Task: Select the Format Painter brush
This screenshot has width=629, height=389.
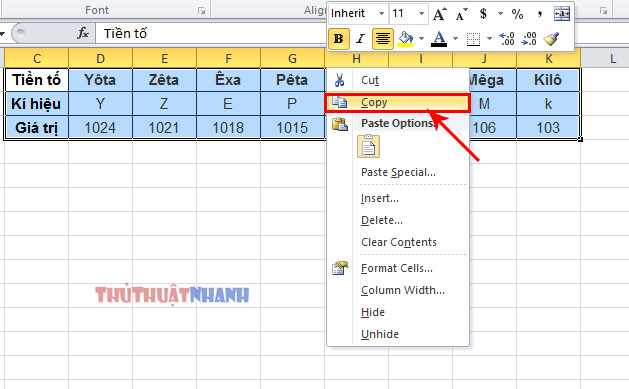Action: [x=551, y=39]
